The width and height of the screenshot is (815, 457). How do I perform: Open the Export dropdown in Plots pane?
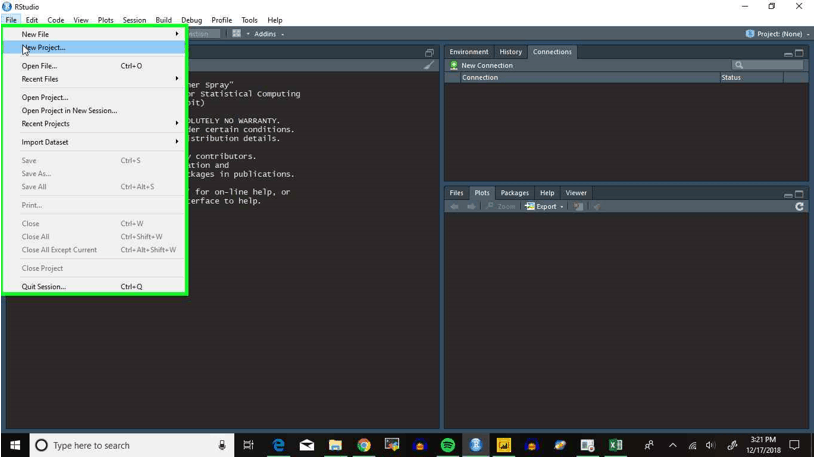(544, 206)
